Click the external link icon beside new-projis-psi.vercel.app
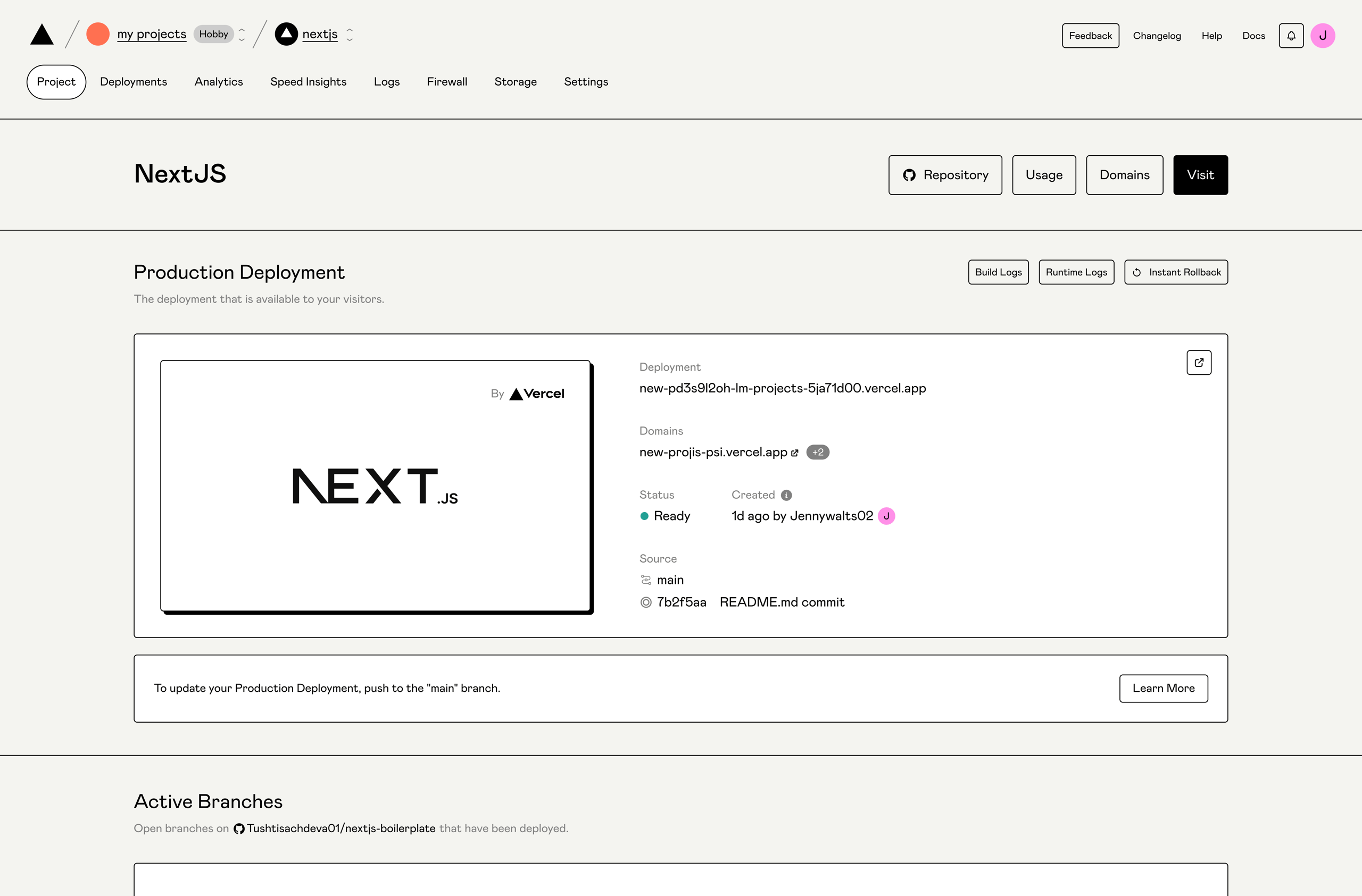The image size is (1362, 896). point(794,453)
